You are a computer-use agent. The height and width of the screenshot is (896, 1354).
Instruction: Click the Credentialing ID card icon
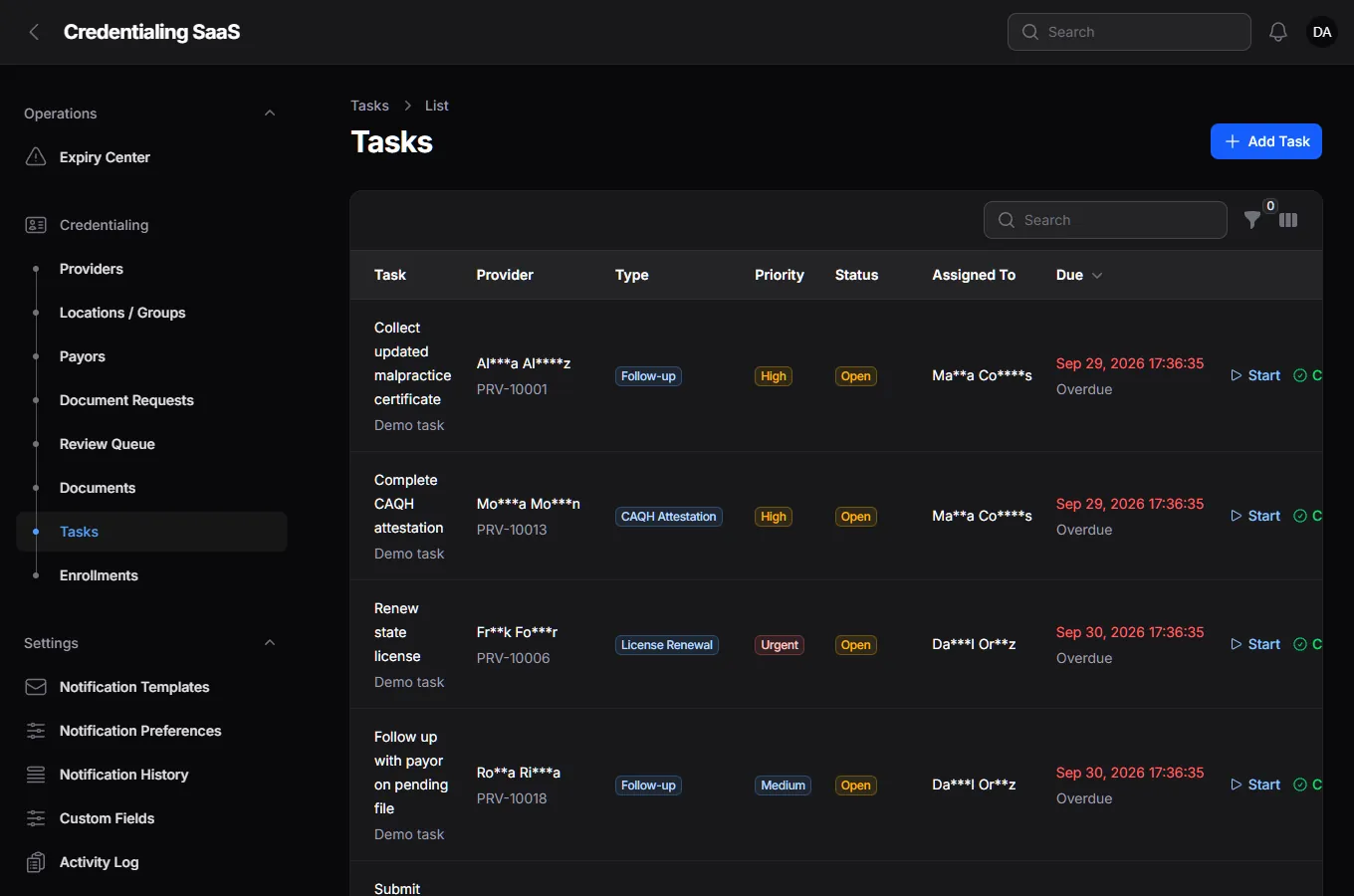(x=36, y=225)
